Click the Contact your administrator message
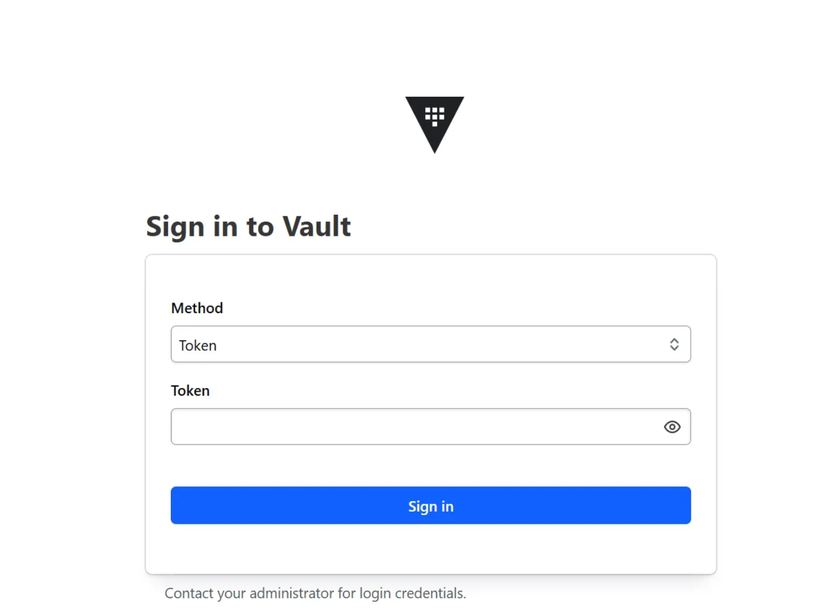Viewport: 825px width, 615px height. [x=315, y=593]
